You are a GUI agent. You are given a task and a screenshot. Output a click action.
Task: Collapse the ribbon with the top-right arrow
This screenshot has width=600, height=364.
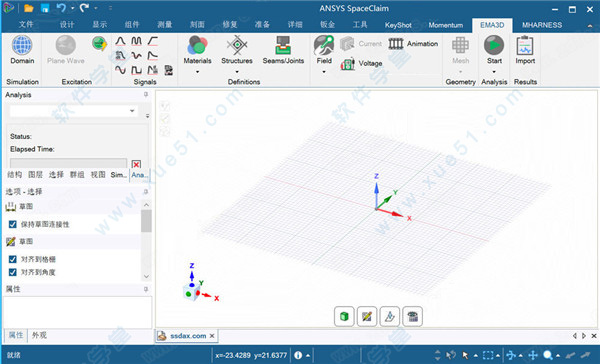[x=590, y=26]
